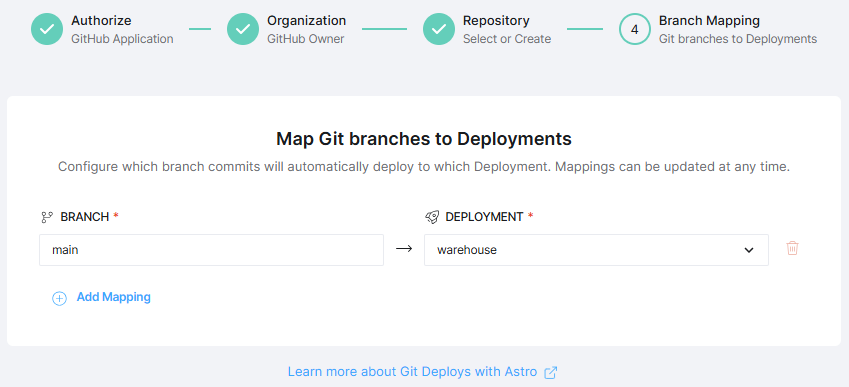
Task: Click the DEPLOYMENT field label
Action: (x=484, y=218)
